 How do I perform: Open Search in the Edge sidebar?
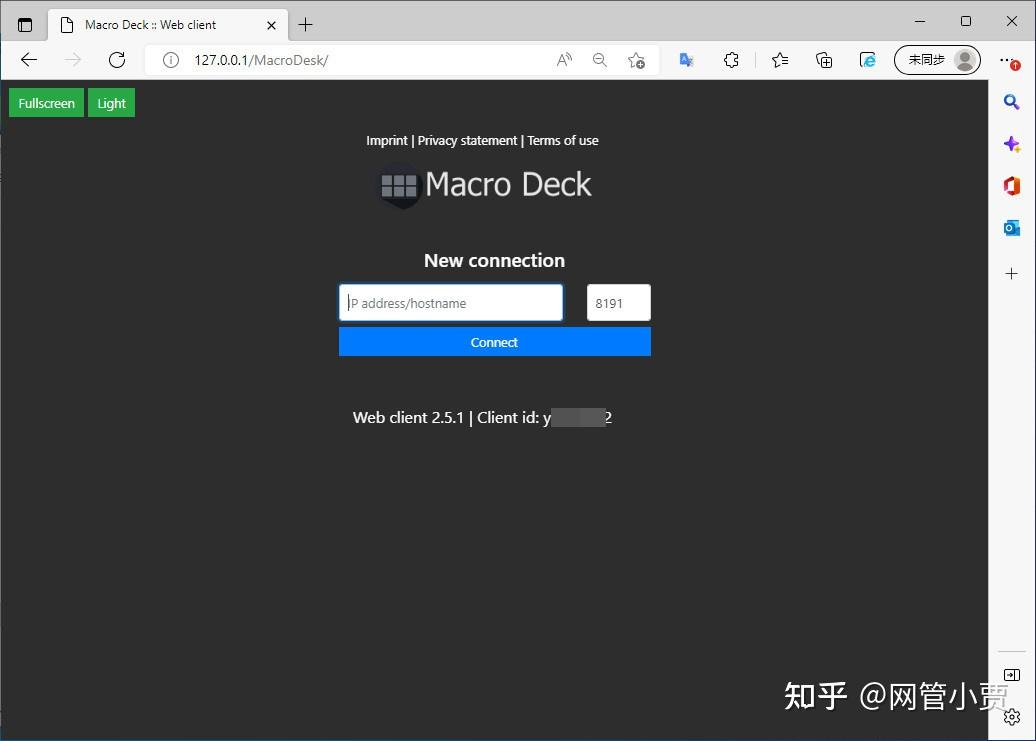click(1011, 101)
